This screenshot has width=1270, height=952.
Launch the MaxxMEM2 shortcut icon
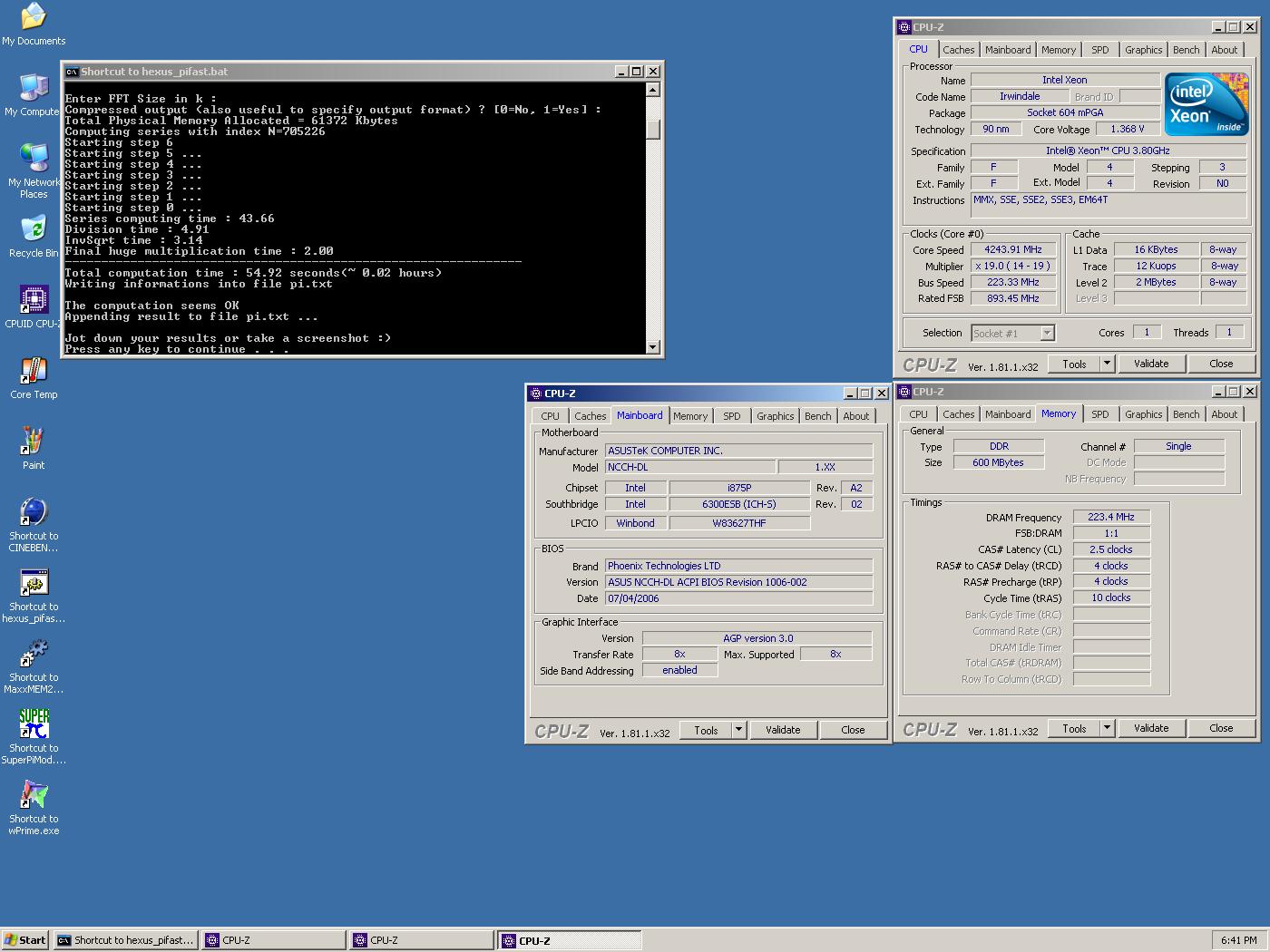pos(34,665)
